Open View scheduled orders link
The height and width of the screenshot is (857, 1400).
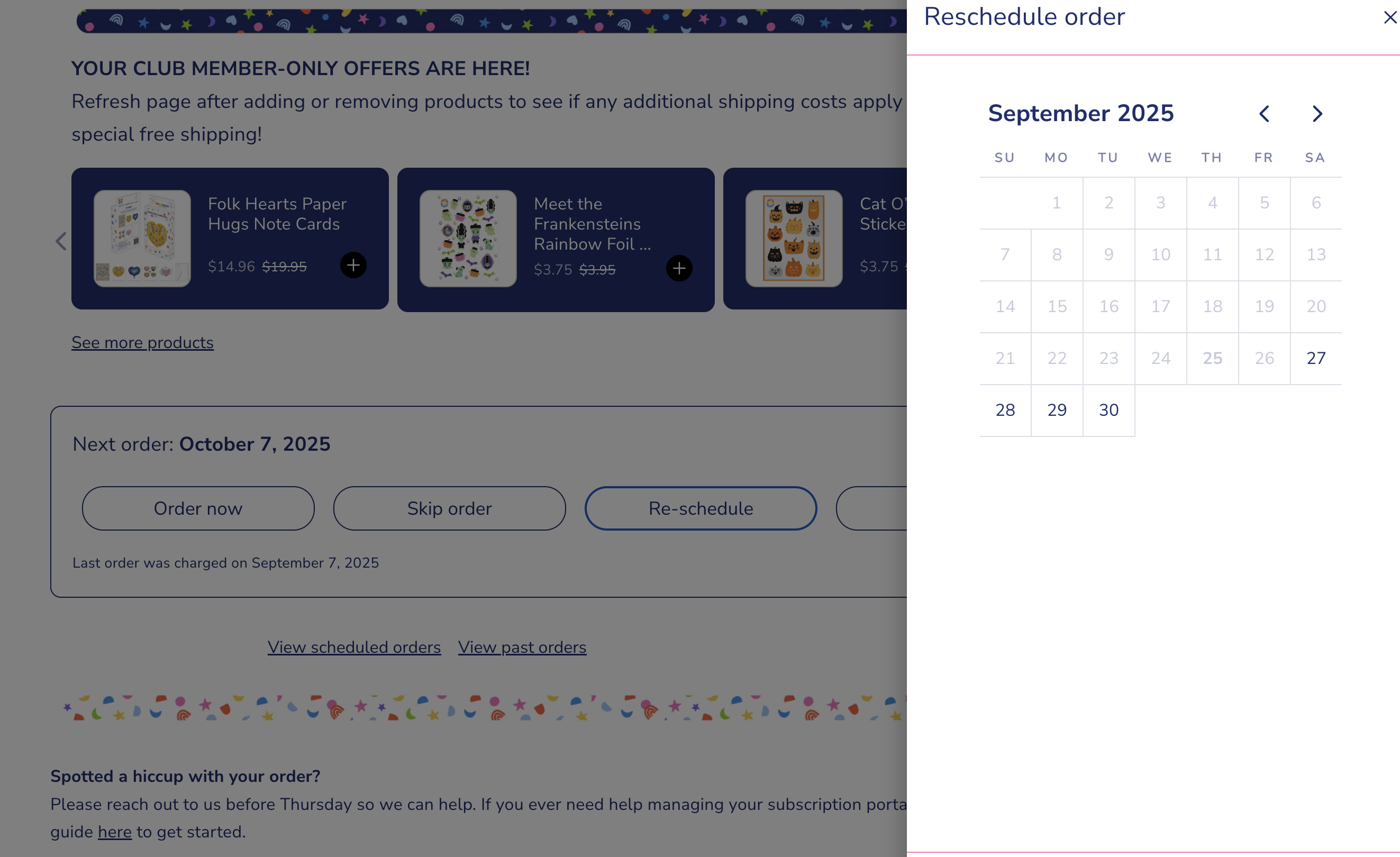tap(354, 647)
